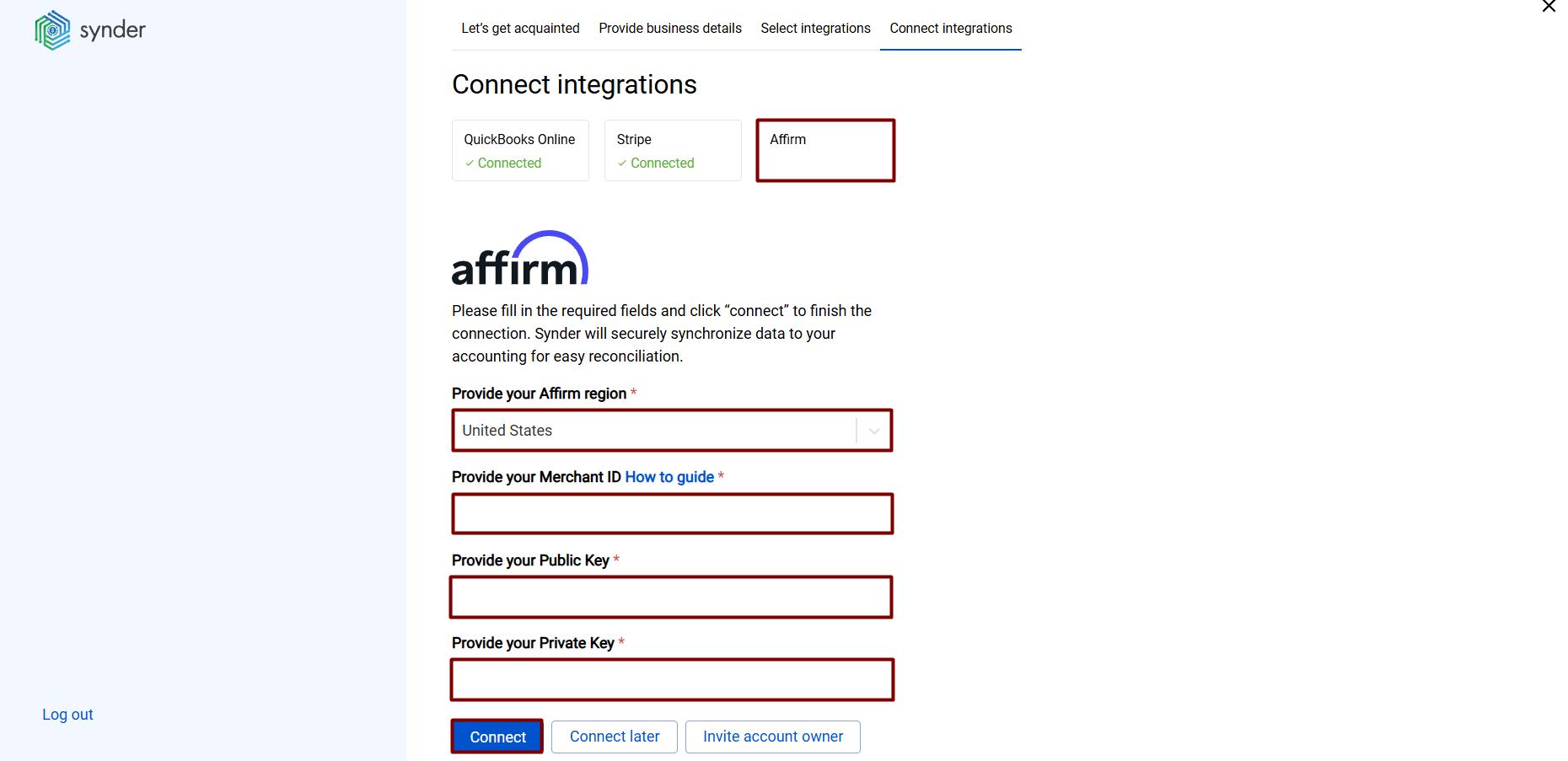Expand the United States region selector
Viewport: 1568px width, 761px height.
[x=672, y=430]
